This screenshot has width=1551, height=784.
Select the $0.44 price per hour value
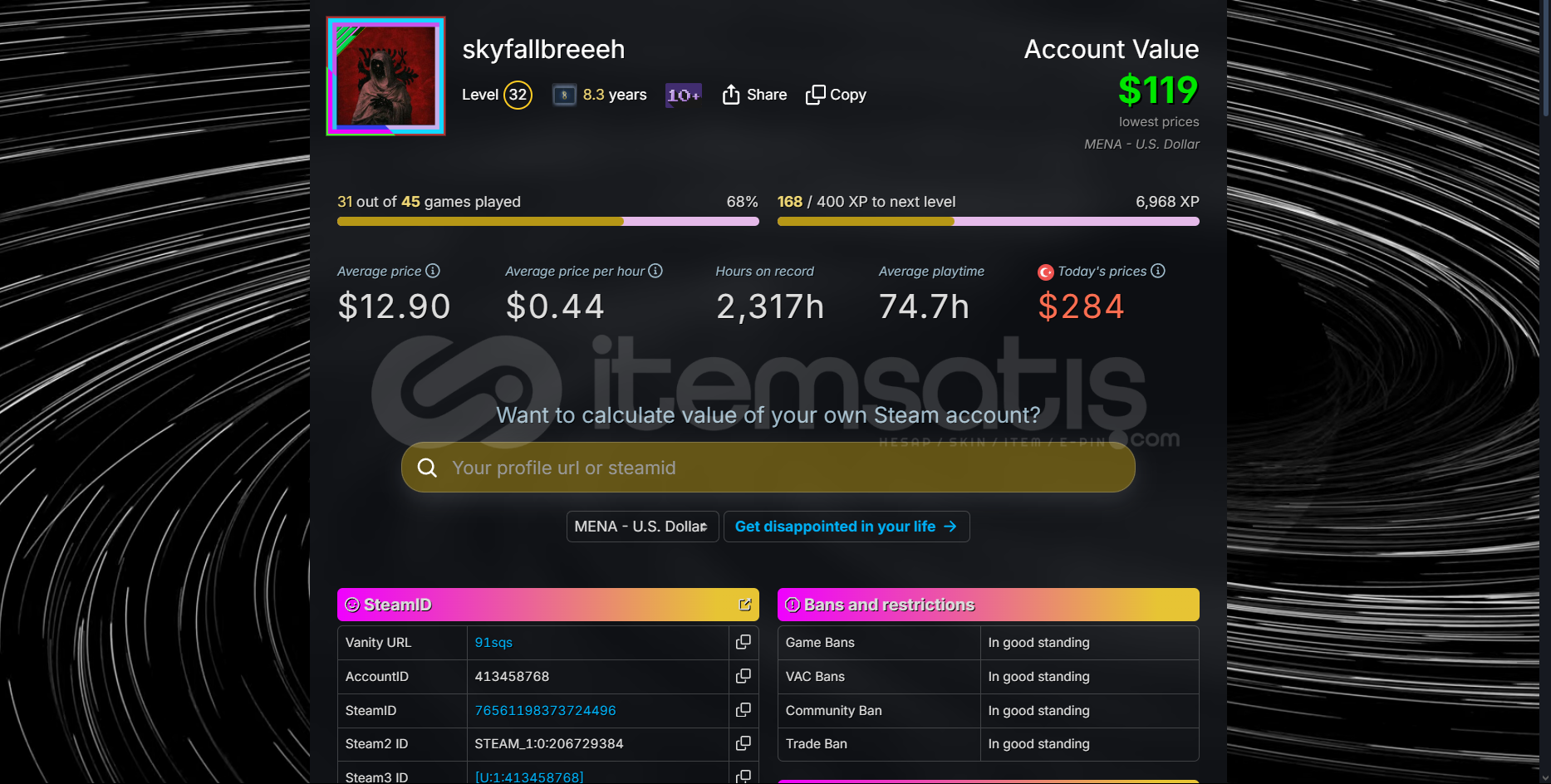[x=555, y=306]
